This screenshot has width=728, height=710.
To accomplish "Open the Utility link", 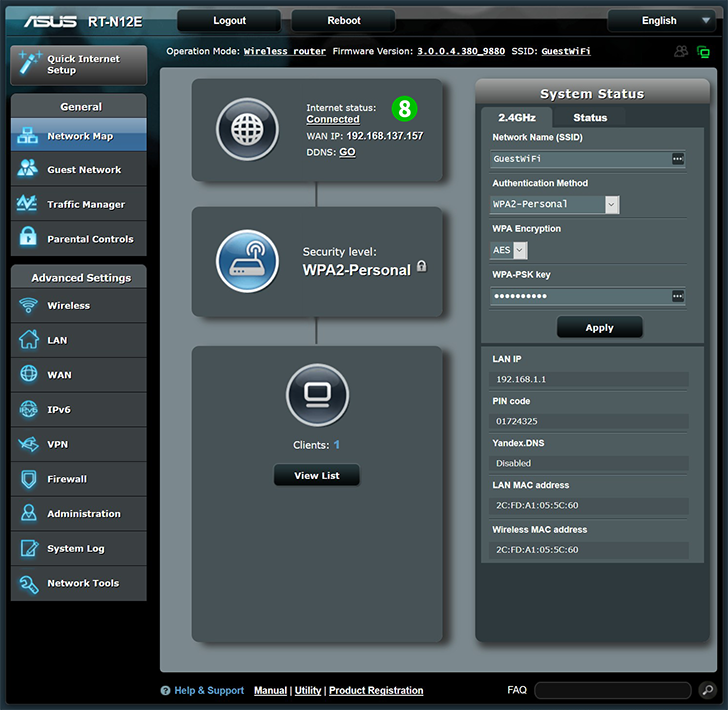I will [x=308, y=690].
